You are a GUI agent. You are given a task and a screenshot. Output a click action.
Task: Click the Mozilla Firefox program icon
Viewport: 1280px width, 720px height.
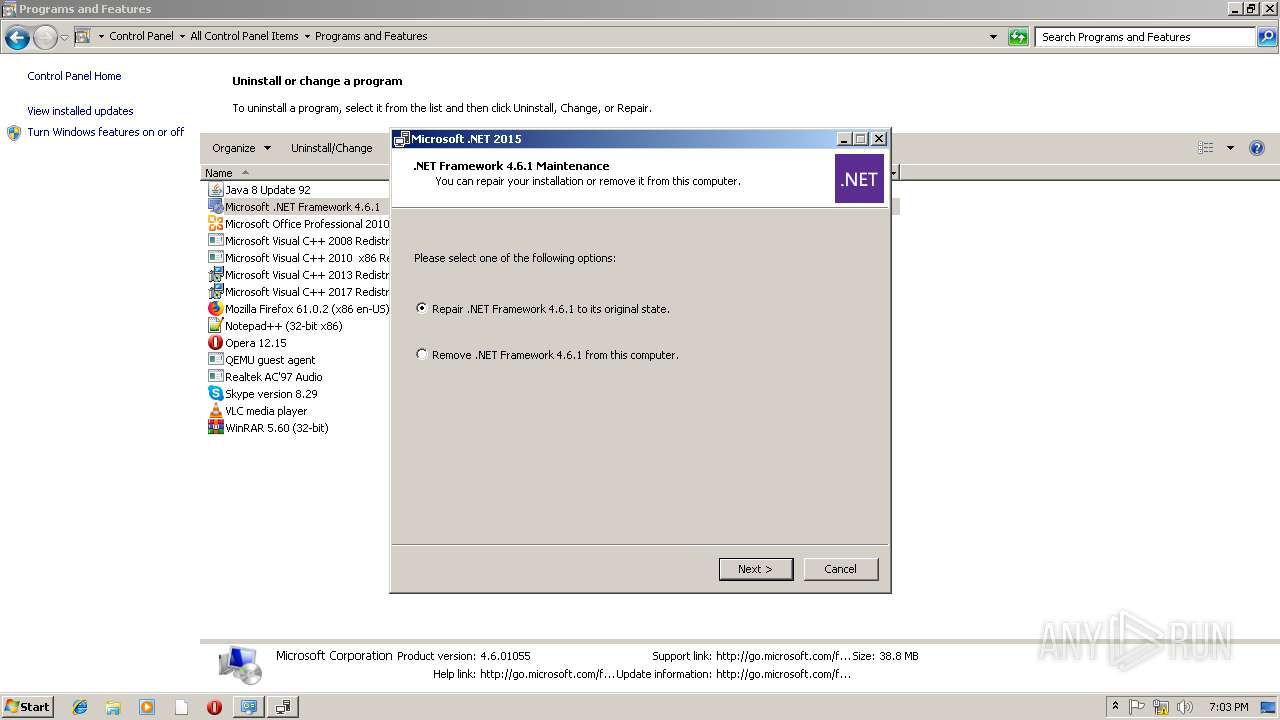tap(215, 308)
